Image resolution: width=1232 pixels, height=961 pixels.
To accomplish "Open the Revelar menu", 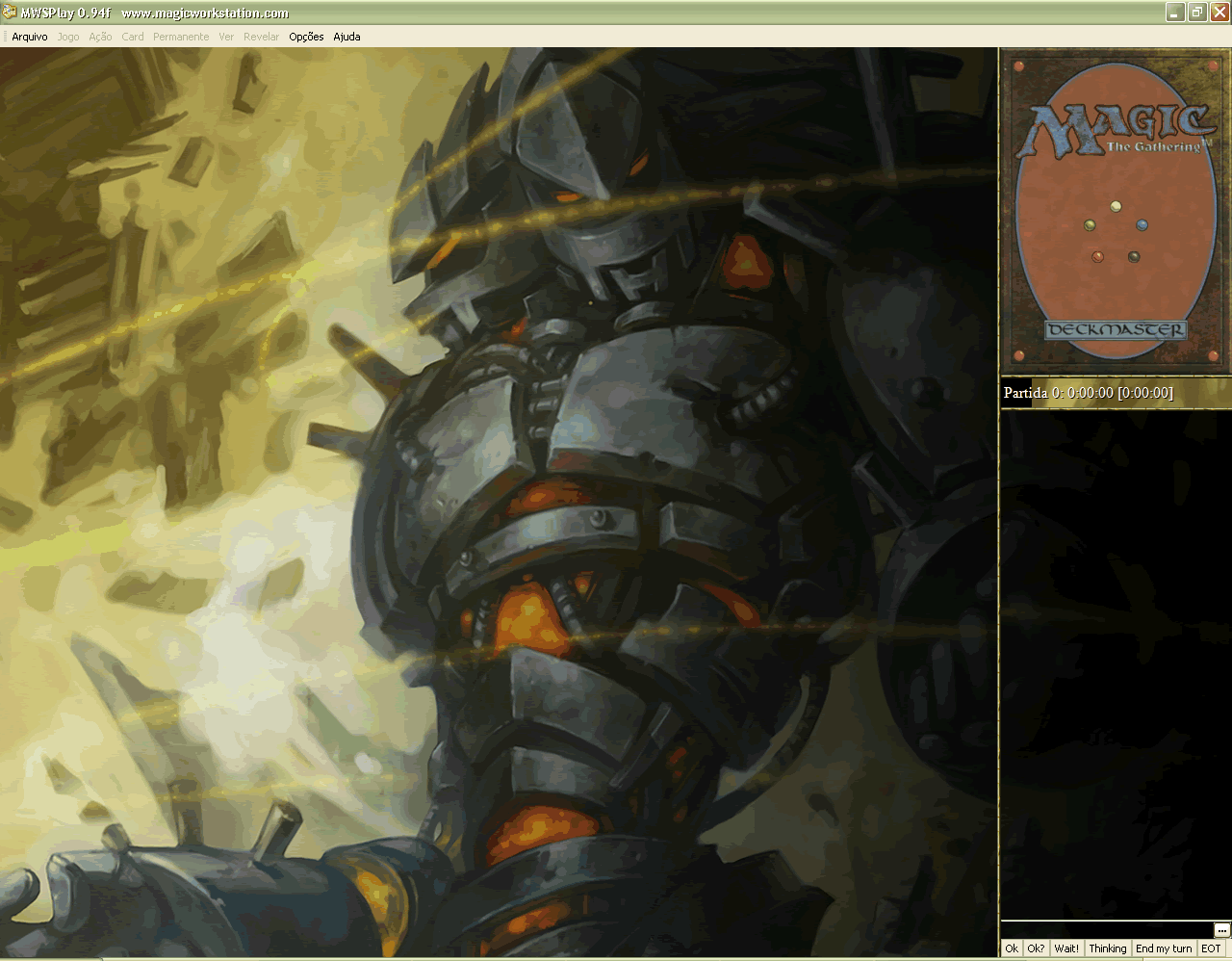I will click(261, 37).
